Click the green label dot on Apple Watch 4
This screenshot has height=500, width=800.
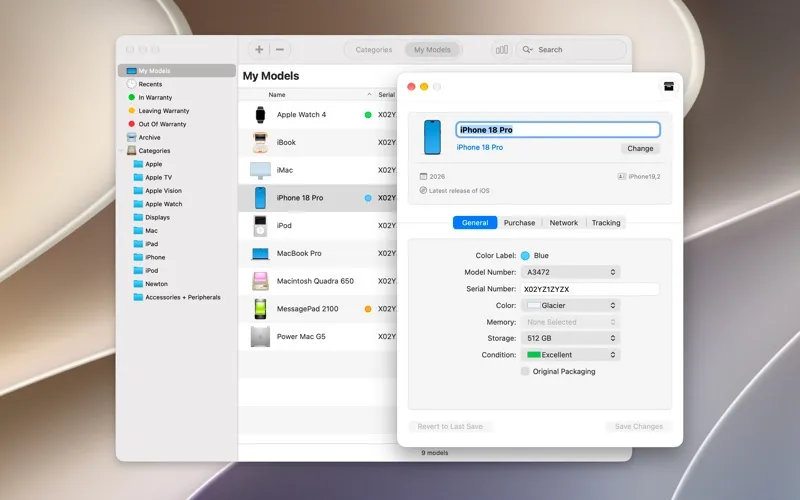point(368,115)
